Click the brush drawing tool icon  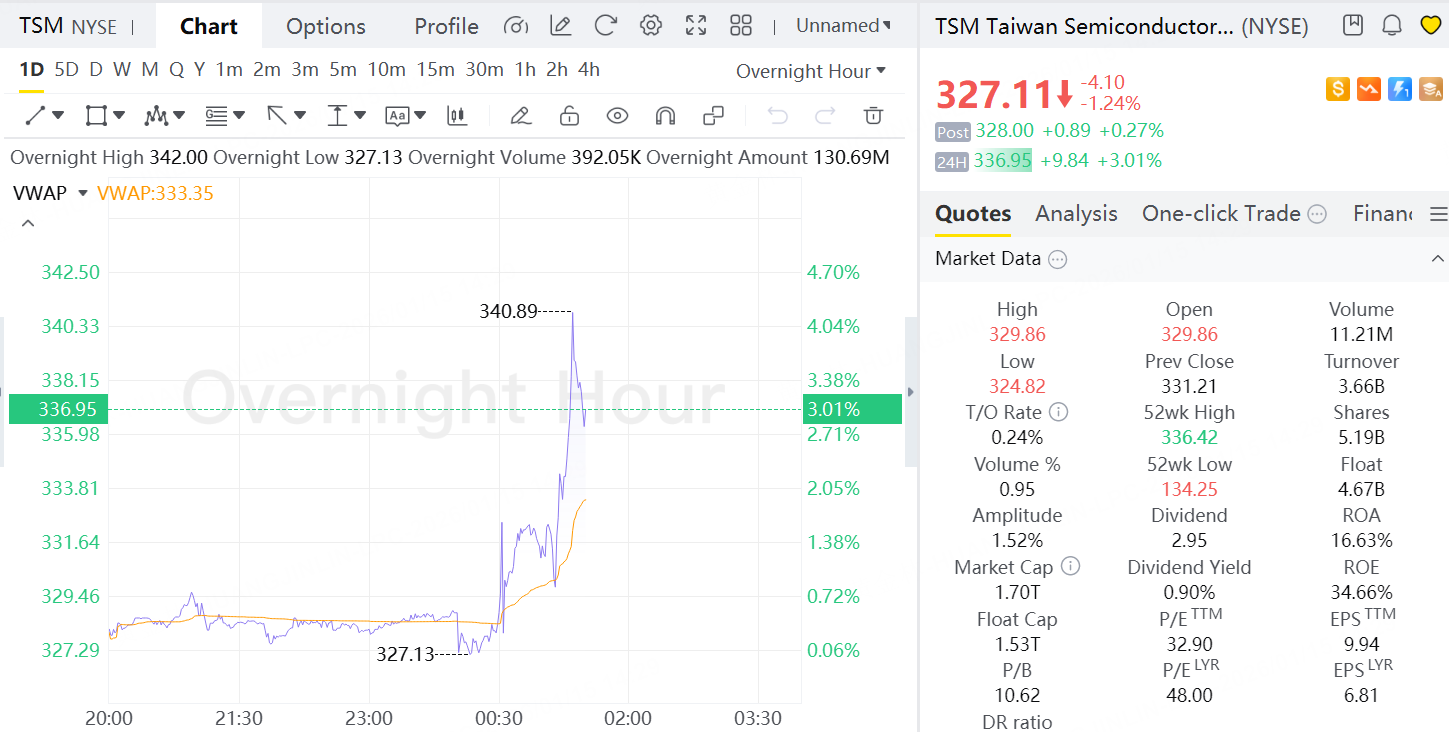tap(520, 116)
